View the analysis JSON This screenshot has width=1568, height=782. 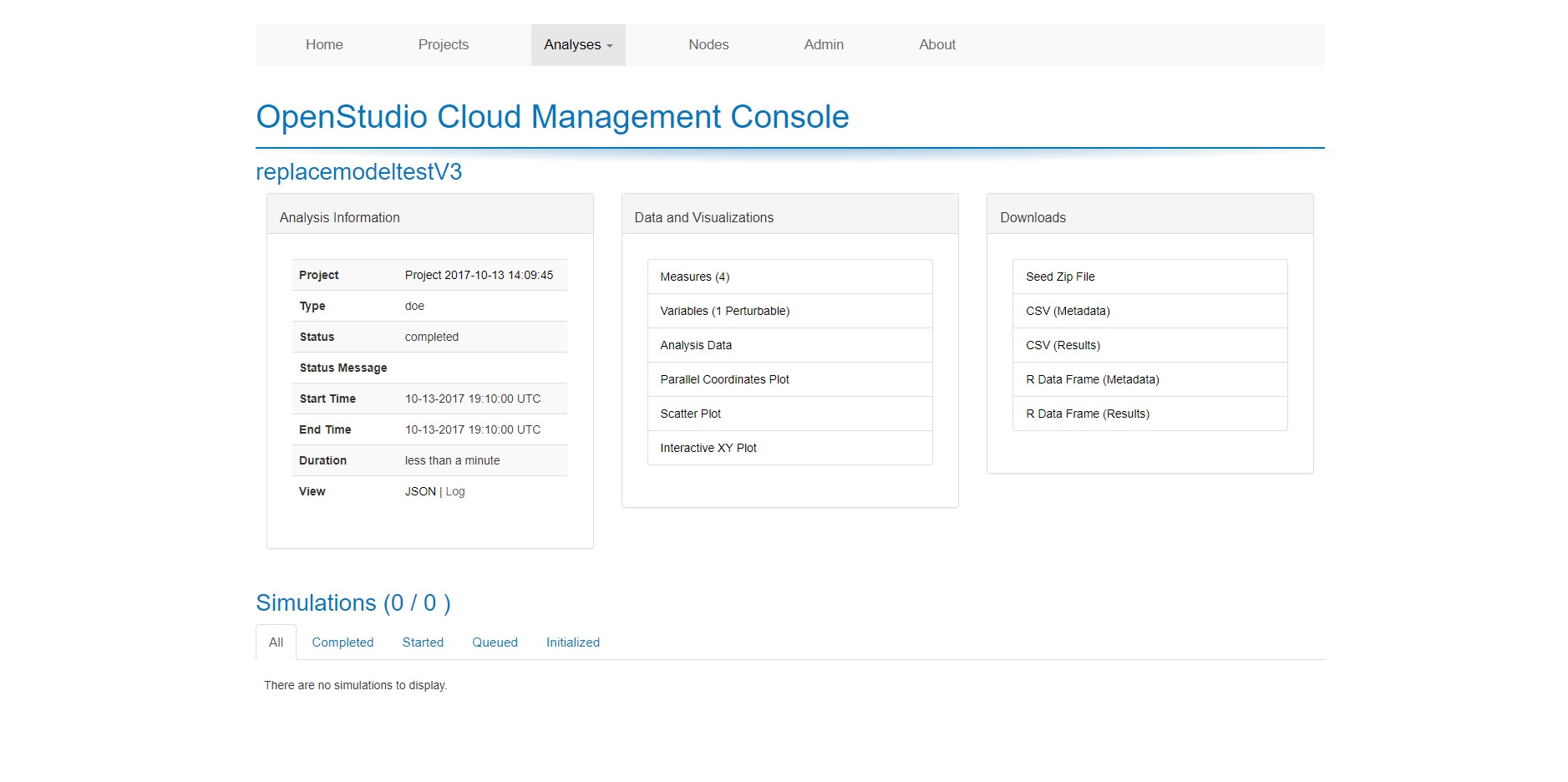(x=420, y=491)
